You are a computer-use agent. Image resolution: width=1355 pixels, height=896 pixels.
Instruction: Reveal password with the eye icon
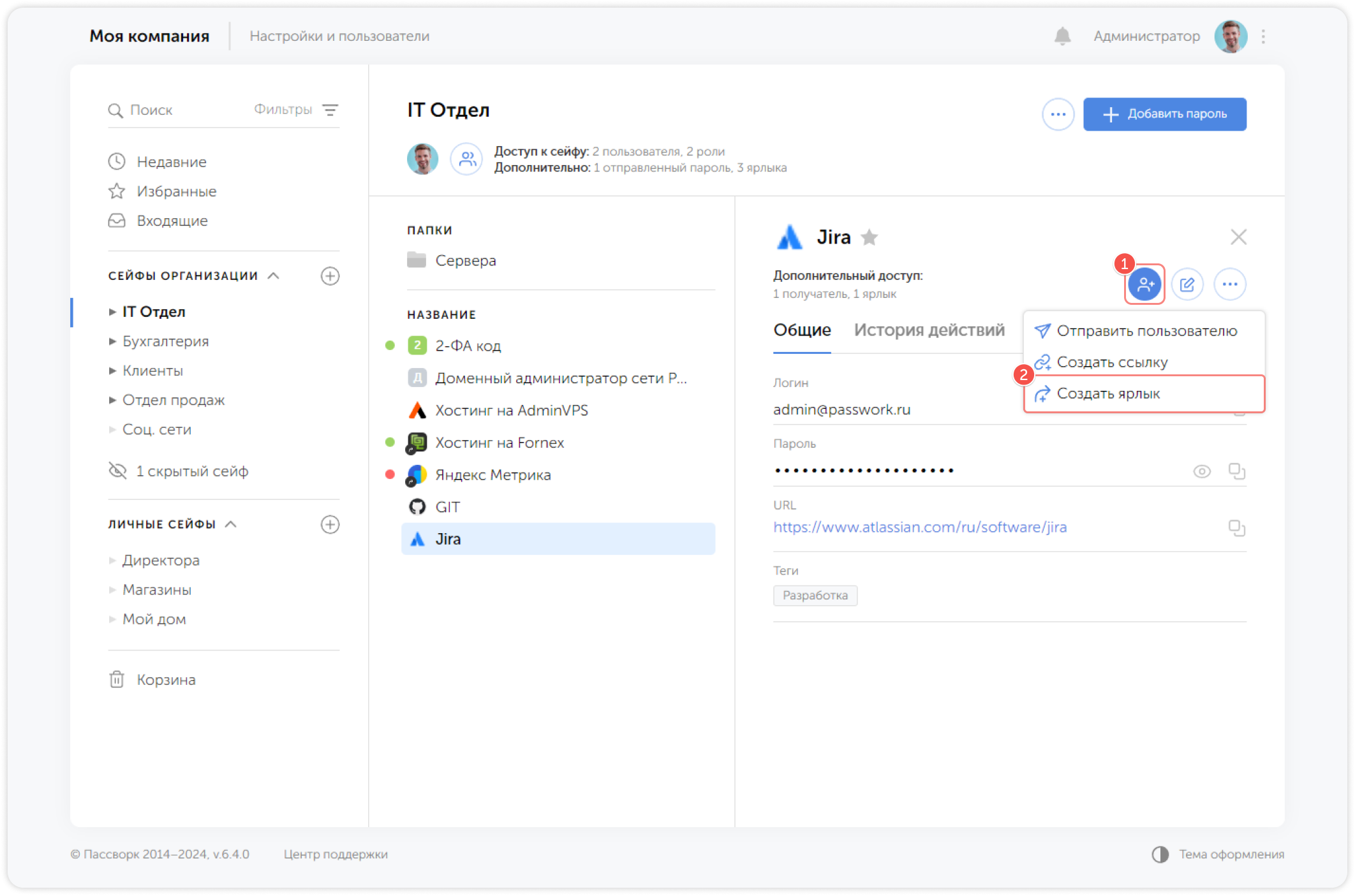click(x=1202, y=471)
